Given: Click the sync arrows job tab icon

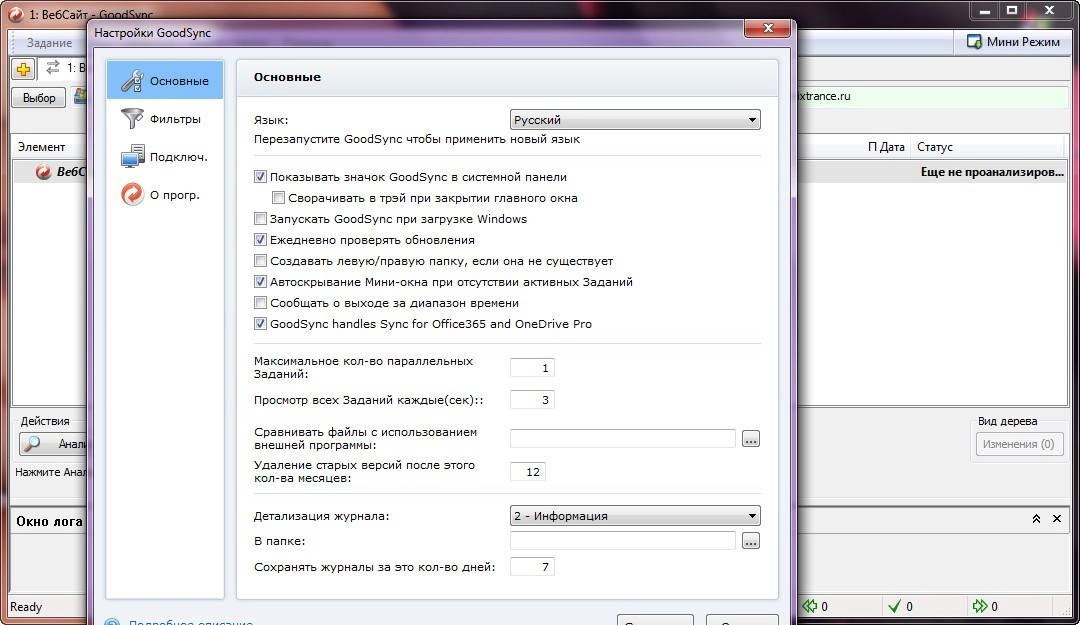Looking at the screenshot, I should click(52, 68).
